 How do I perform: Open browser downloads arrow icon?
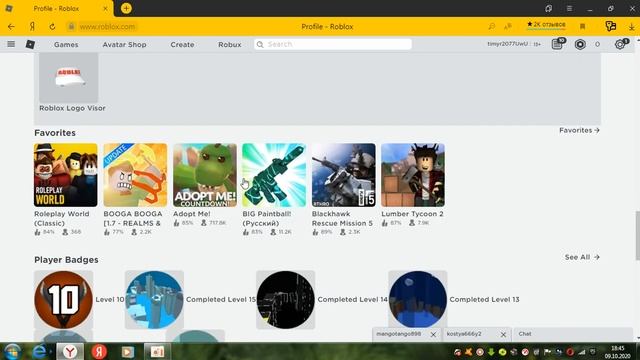631,27
